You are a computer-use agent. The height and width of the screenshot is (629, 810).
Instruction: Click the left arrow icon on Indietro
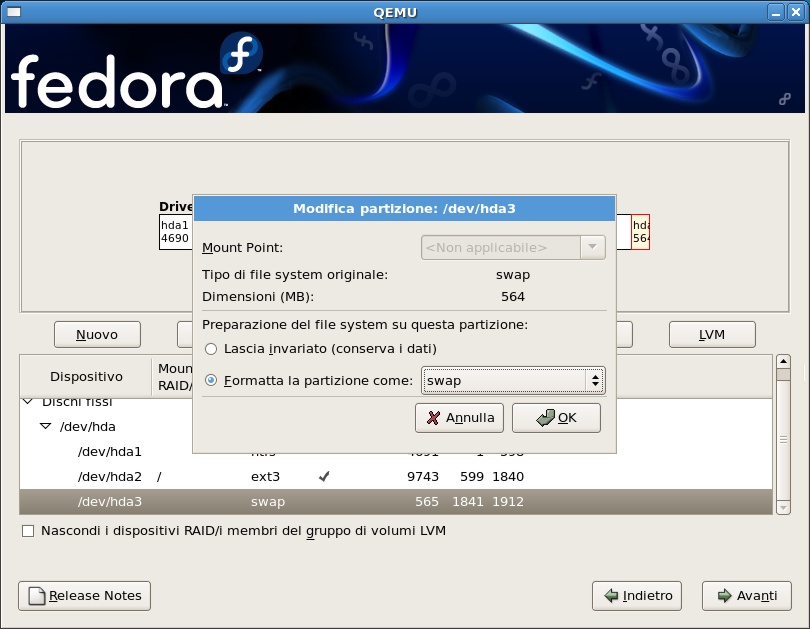(612, 596)
